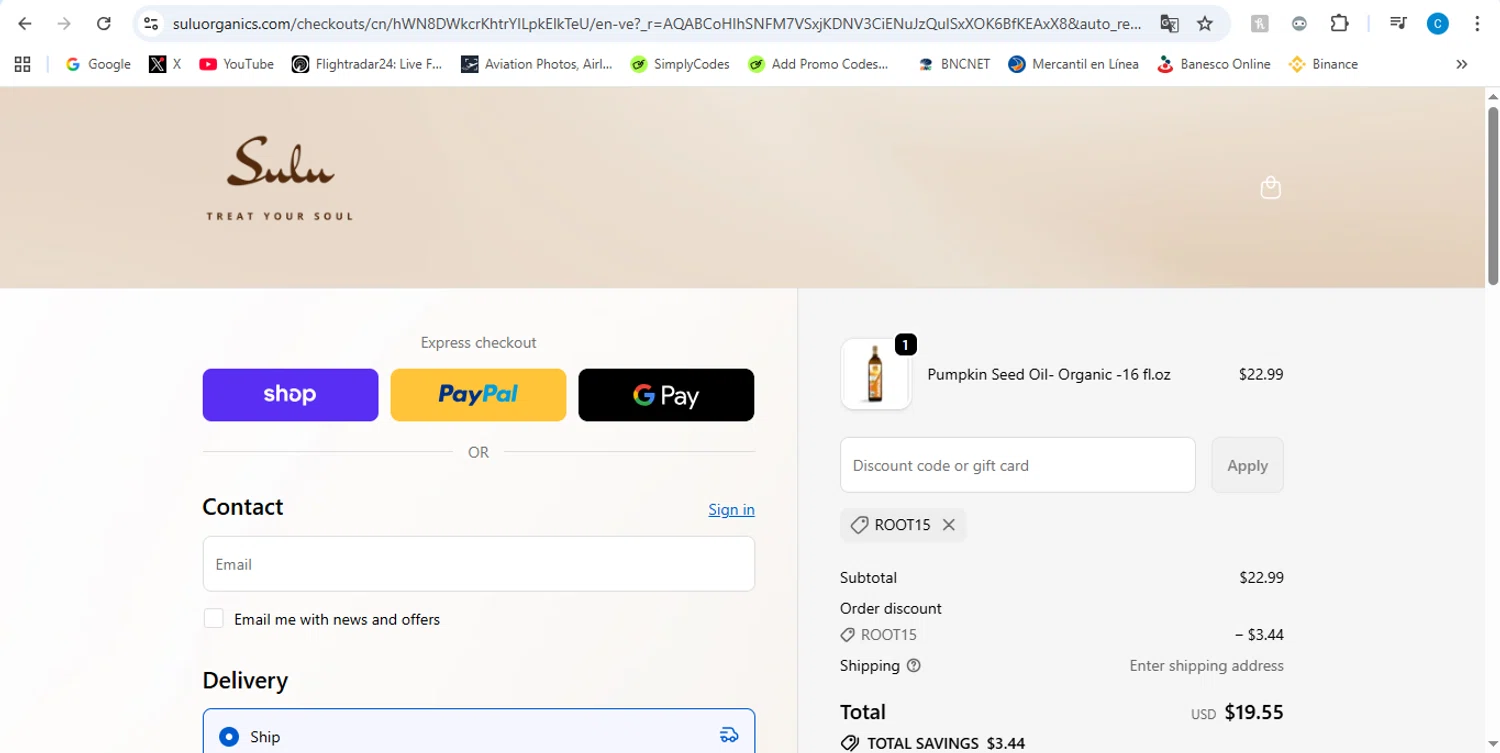Image resolution: width=1500 pixels, height=753 pixels.
Task: Open the Binance bookmark
Action: tap(1324, 64)
